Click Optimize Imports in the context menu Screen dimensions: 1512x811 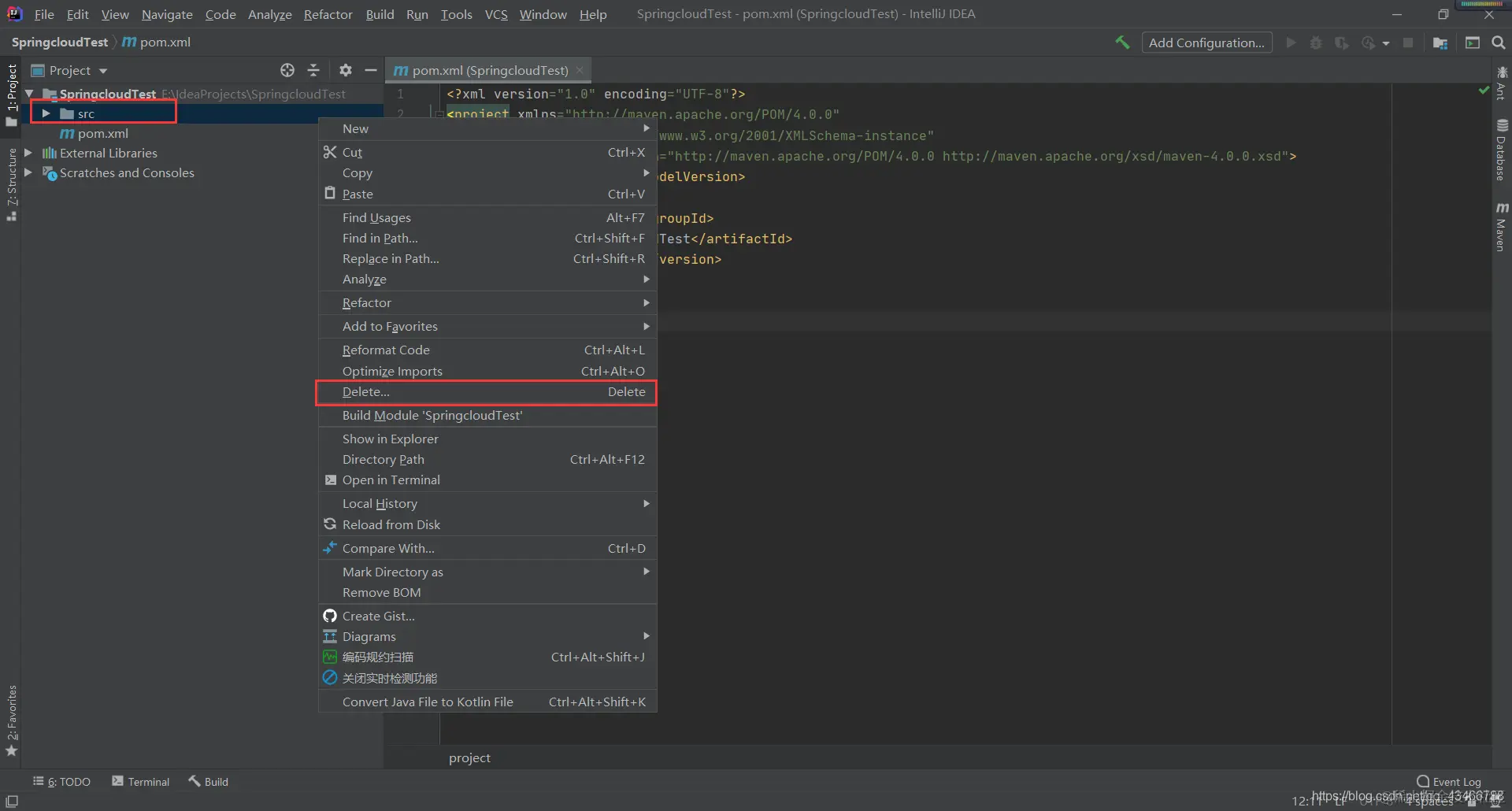pos(487,371)
